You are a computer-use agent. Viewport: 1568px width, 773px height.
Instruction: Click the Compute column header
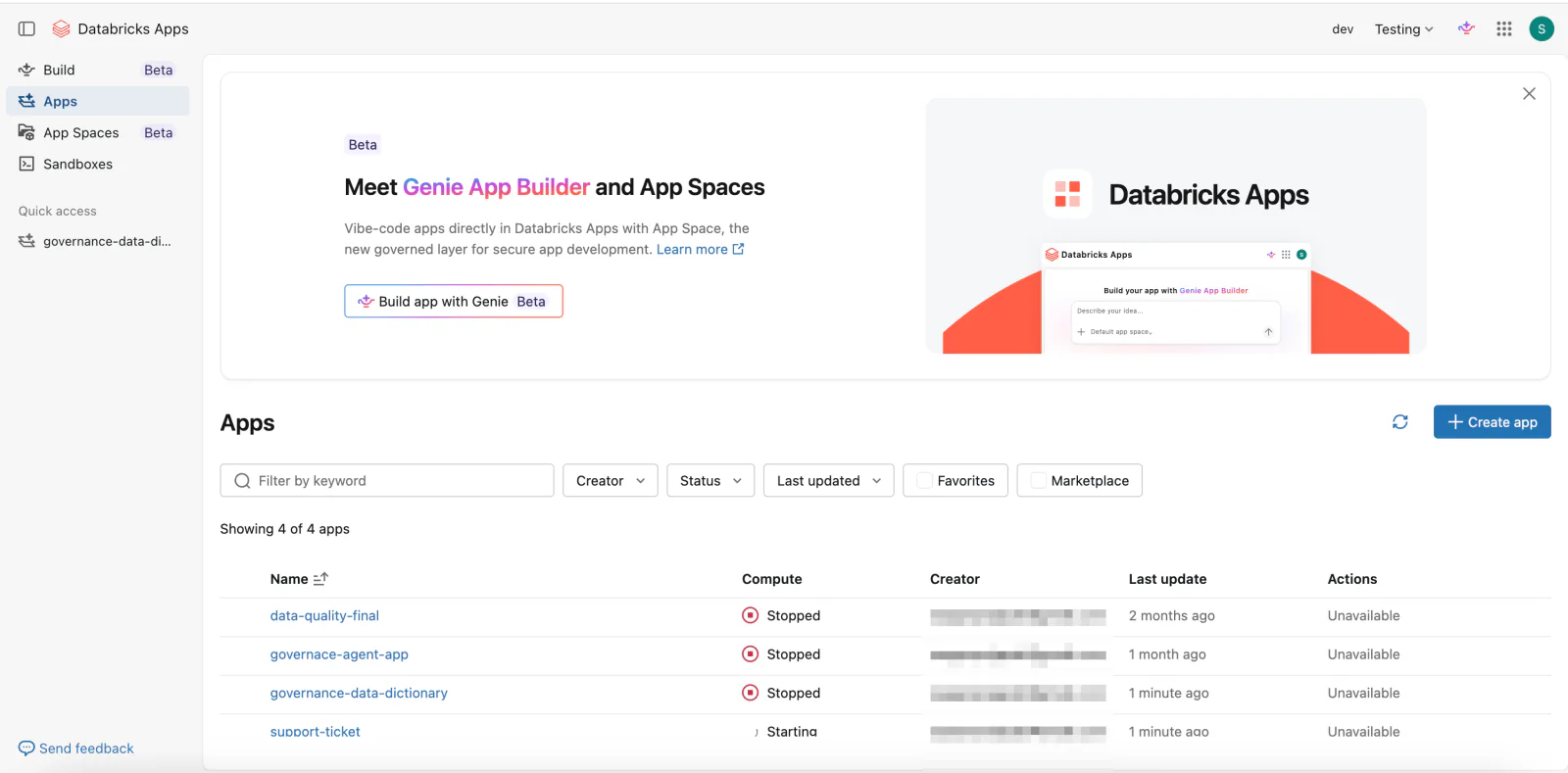(x=772, y=579)
